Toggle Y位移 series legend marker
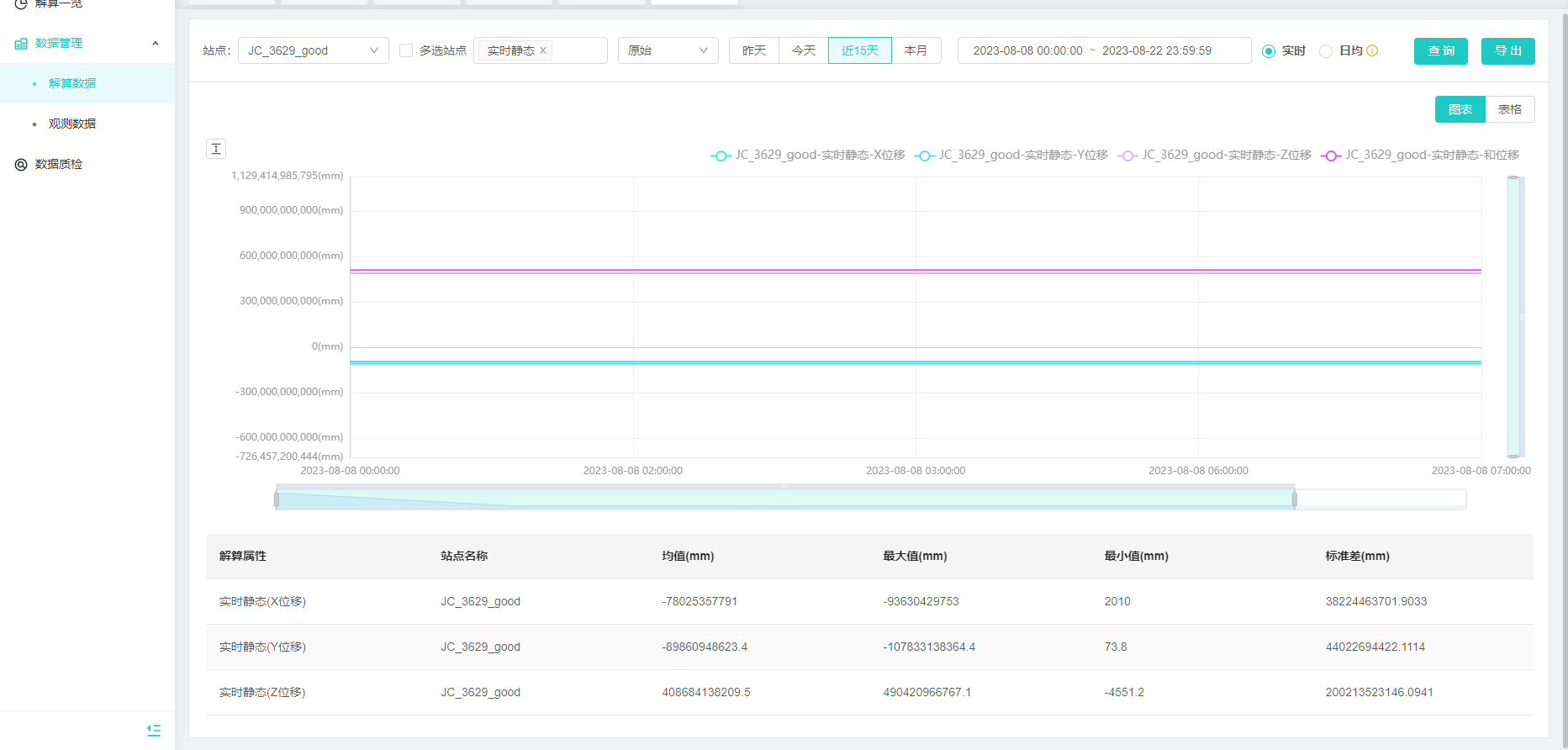Image resolution: width=1568 pixels, height=750 pixels. pyautogui.click(x=924, y=156)
